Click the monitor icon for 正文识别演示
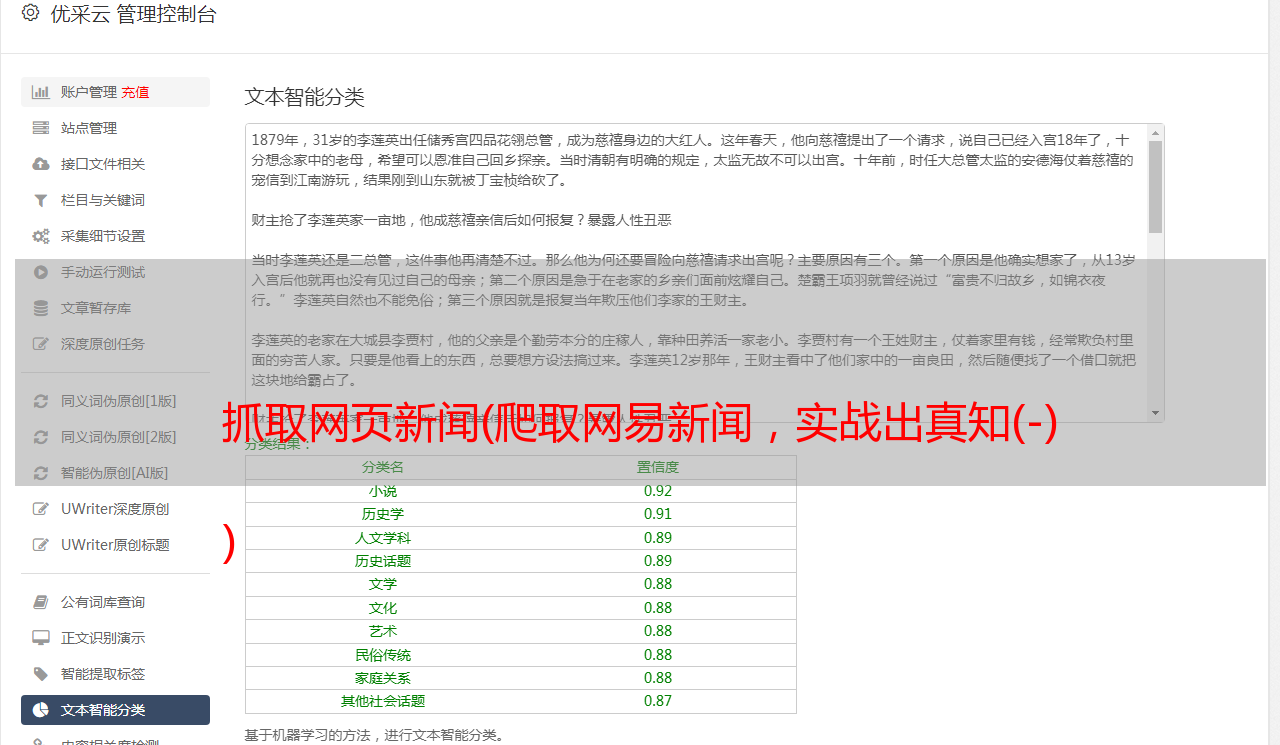 pos(41,638)
